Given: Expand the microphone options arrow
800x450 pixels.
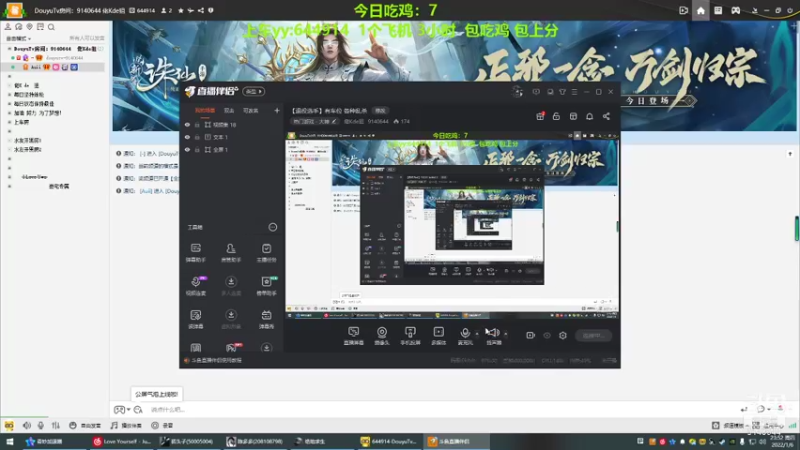Looking at the screenshot, I should click(477, 334).
